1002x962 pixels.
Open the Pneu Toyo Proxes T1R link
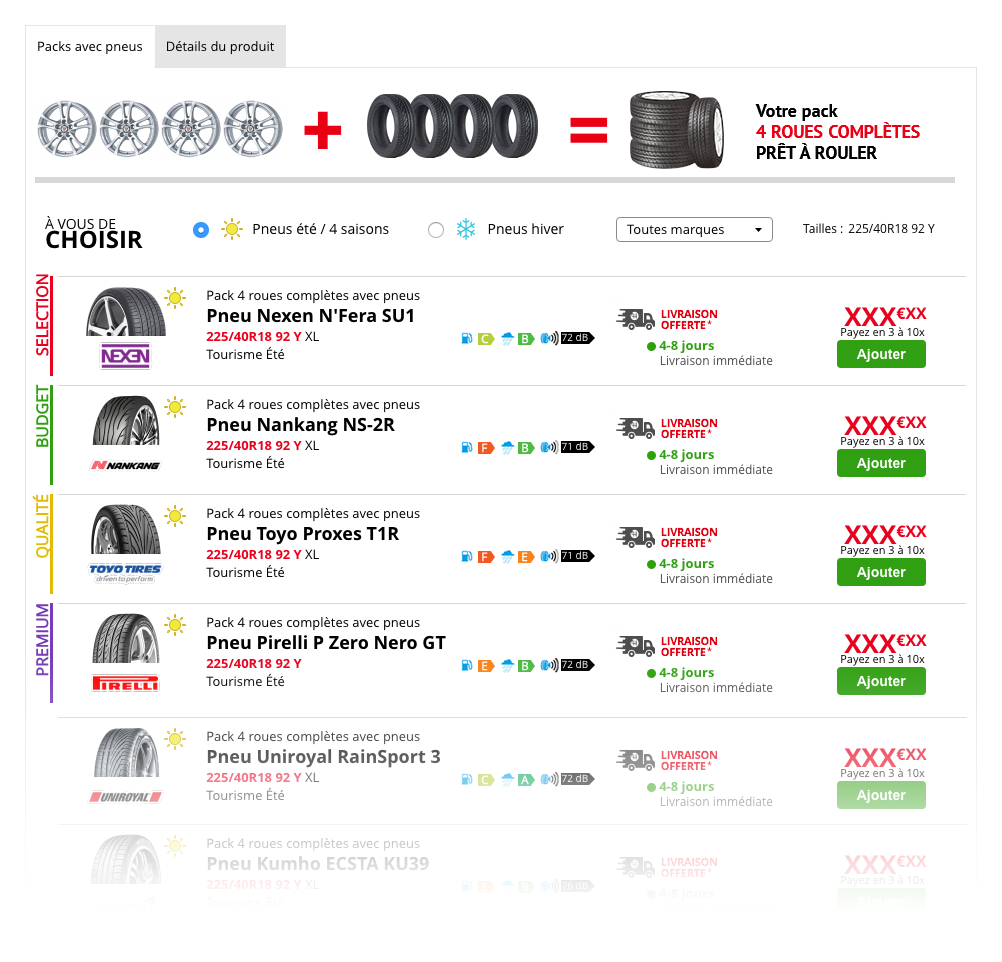pyautogui.click(x=302, y=534)
